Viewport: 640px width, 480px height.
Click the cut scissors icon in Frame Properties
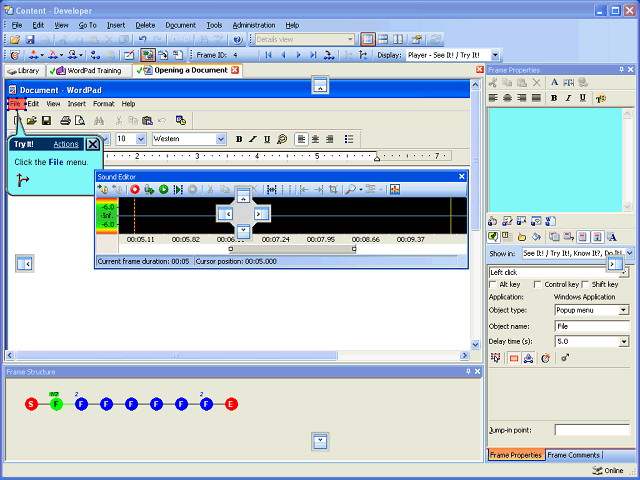click(x=493, y=82)
